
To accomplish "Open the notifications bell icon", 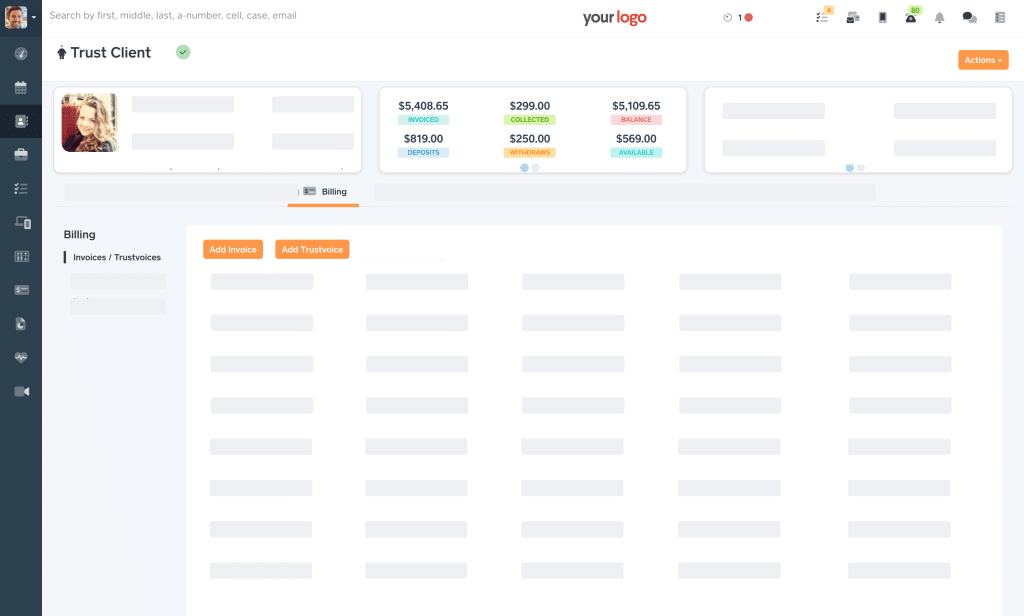I will pos(939,17).
